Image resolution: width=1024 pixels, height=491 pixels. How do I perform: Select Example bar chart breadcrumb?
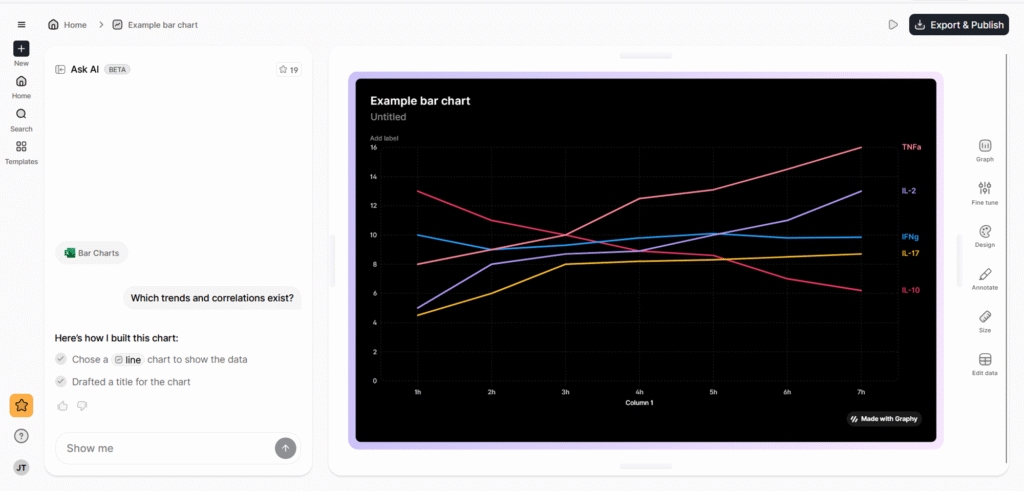tap(160, 24)
